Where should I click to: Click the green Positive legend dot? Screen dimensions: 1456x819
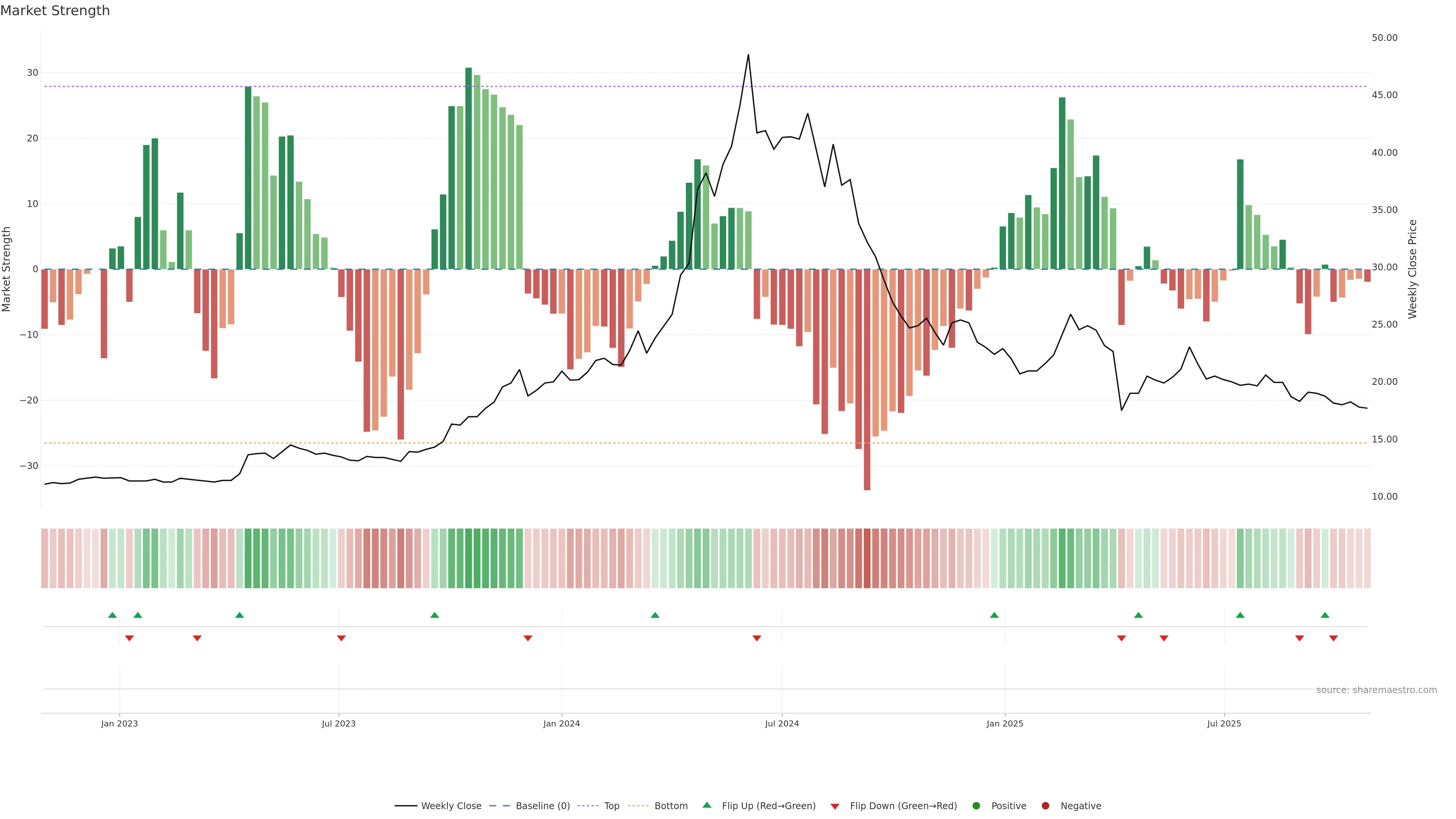pyautogui.click(x=976, y=806)
